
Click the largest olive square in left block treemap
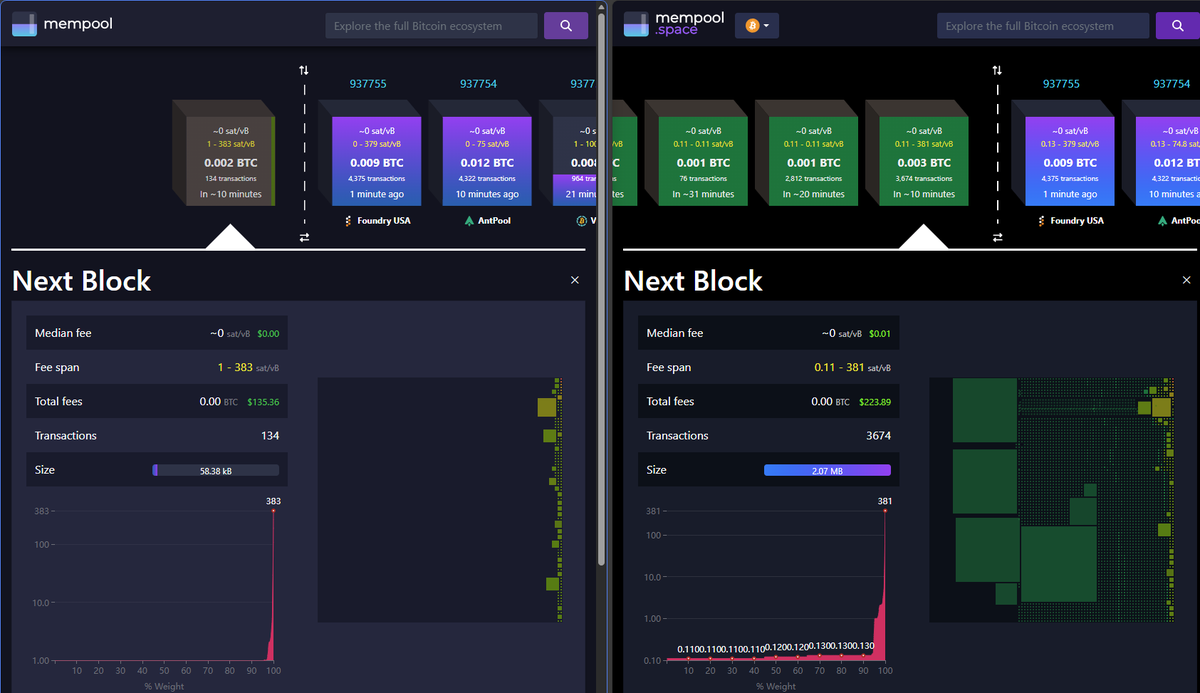click(546, 407)
